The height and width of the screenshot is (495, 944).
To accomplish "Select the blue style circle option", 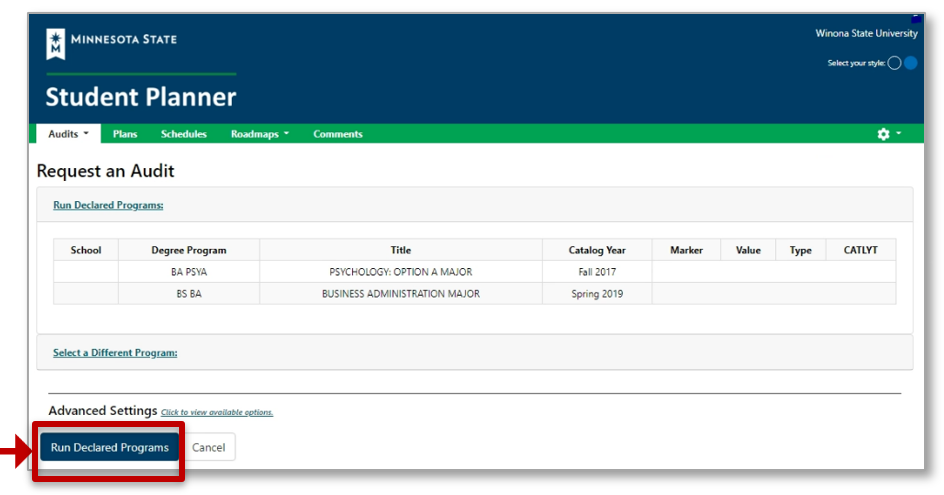I will click(x=910, y=63).
